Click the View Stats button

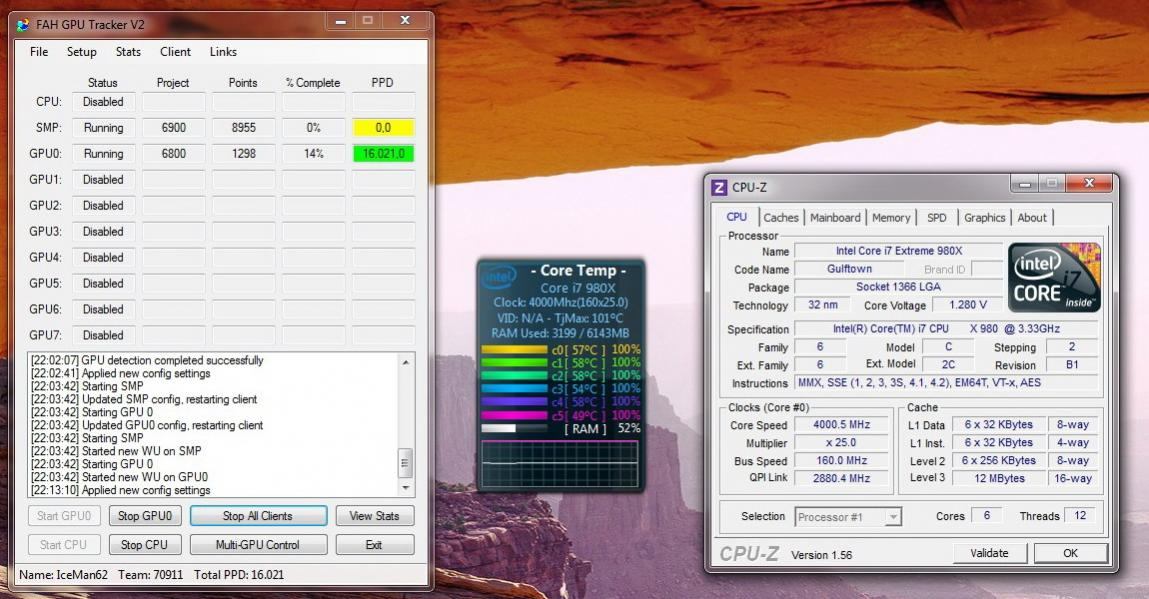(x=374, y=516)
